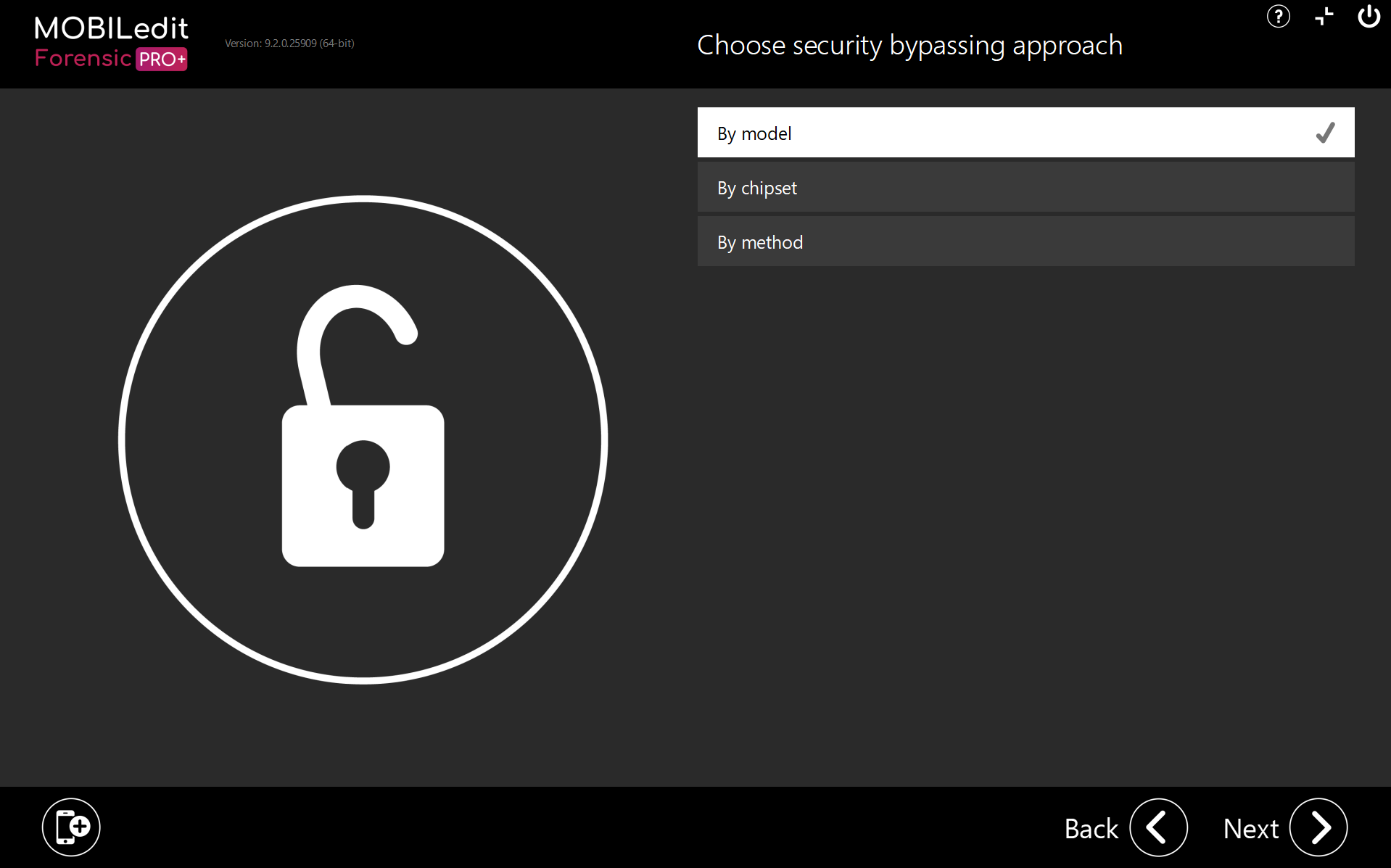This screenshot has width=1391, height=868.
Task: Click the MOBILedit wordmark logo
Action: tap(111, 28)
